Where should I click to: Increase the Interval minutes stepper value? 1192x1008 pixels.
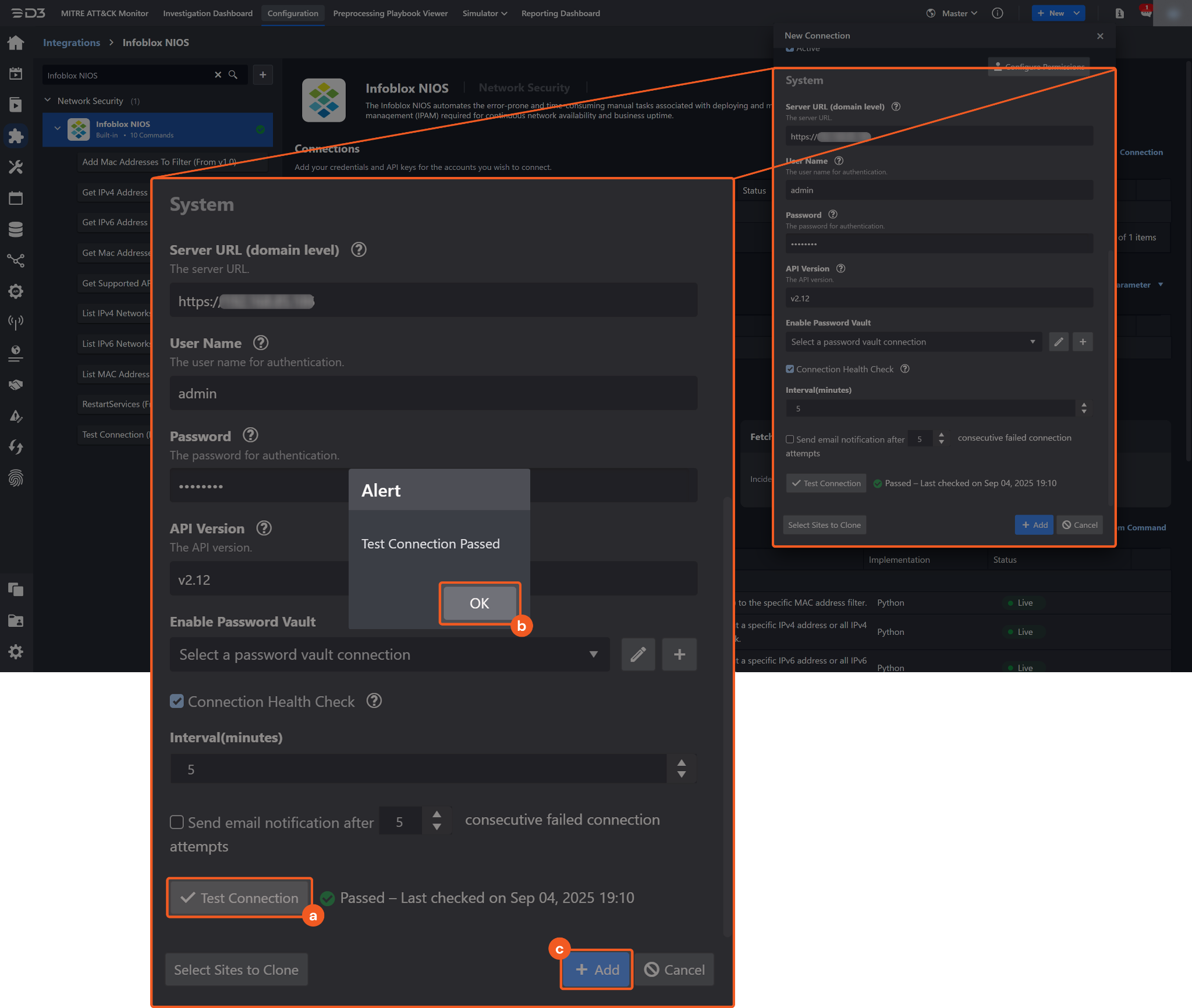[681, 763]
